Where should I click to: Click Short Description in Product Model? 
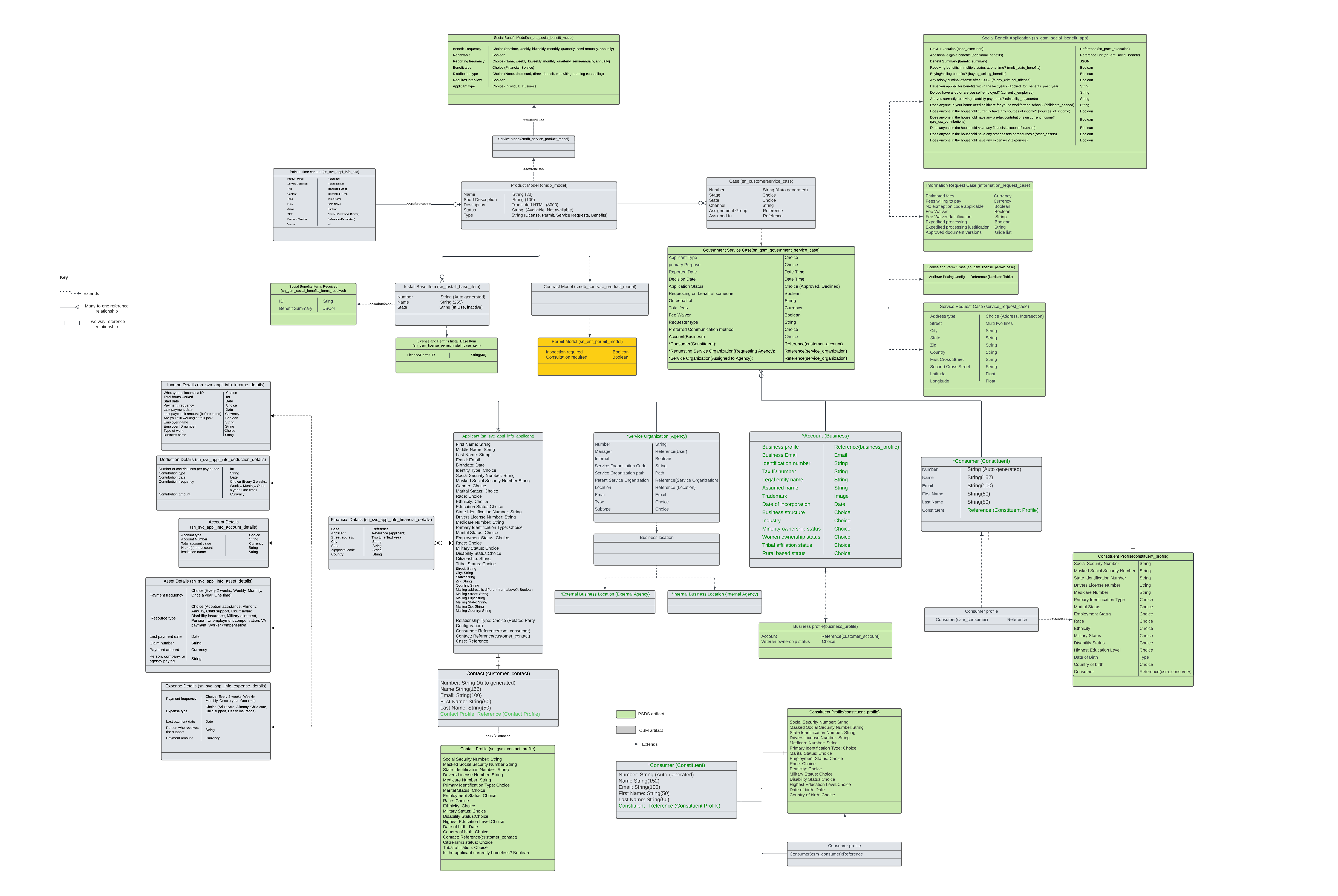click(480, 200)
